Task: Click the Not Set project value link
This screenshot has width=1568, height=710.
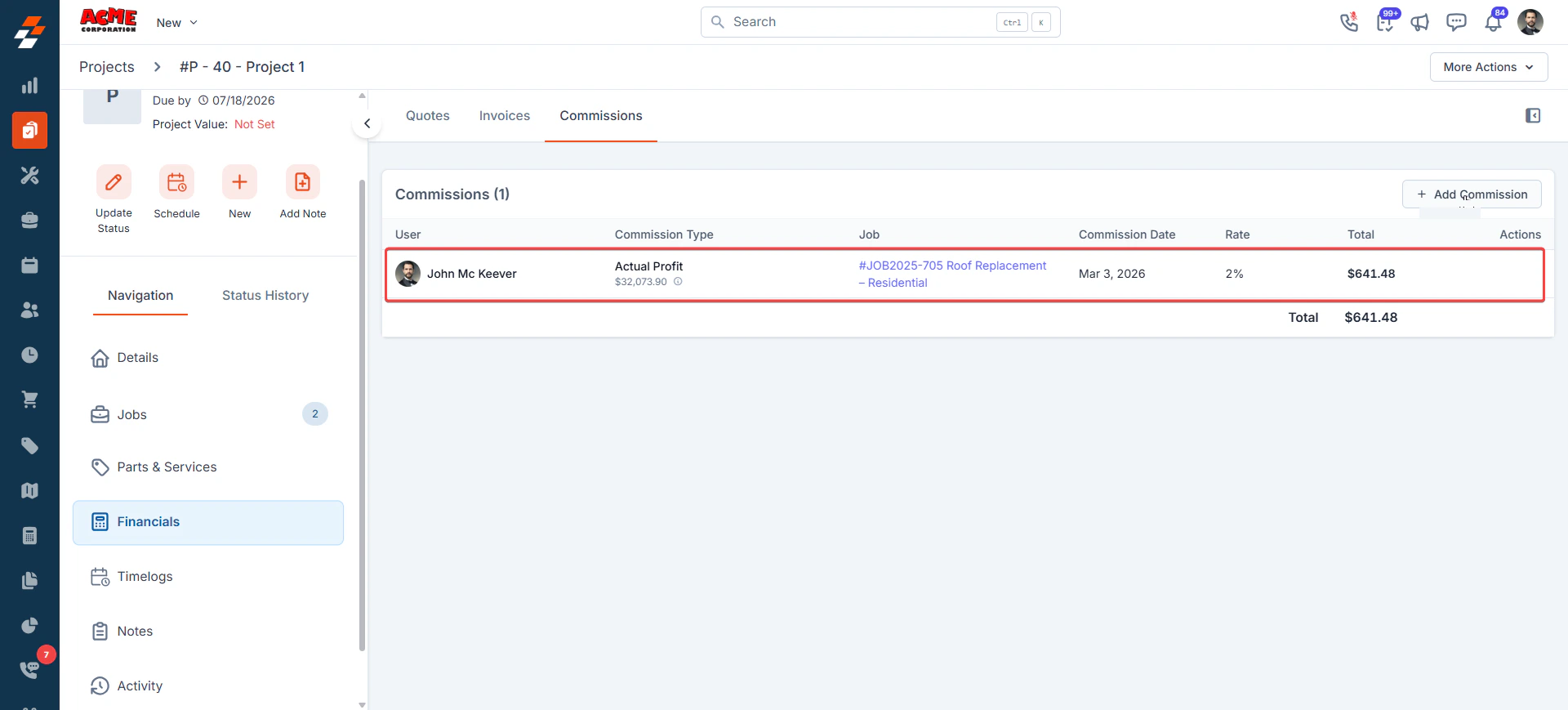Action: (255, 124)
